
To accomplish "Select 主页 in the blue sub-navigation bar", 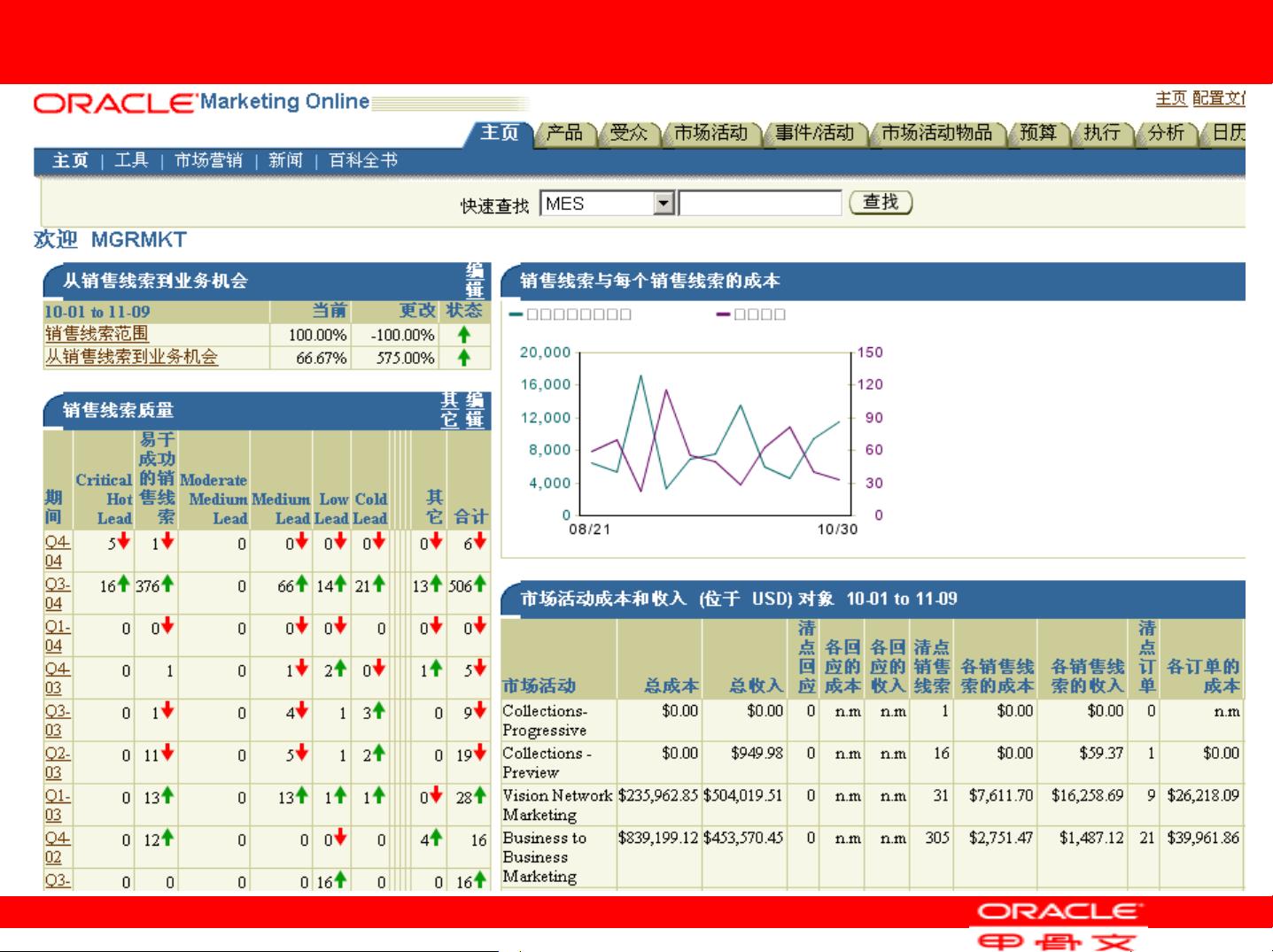I will (70, 160).
